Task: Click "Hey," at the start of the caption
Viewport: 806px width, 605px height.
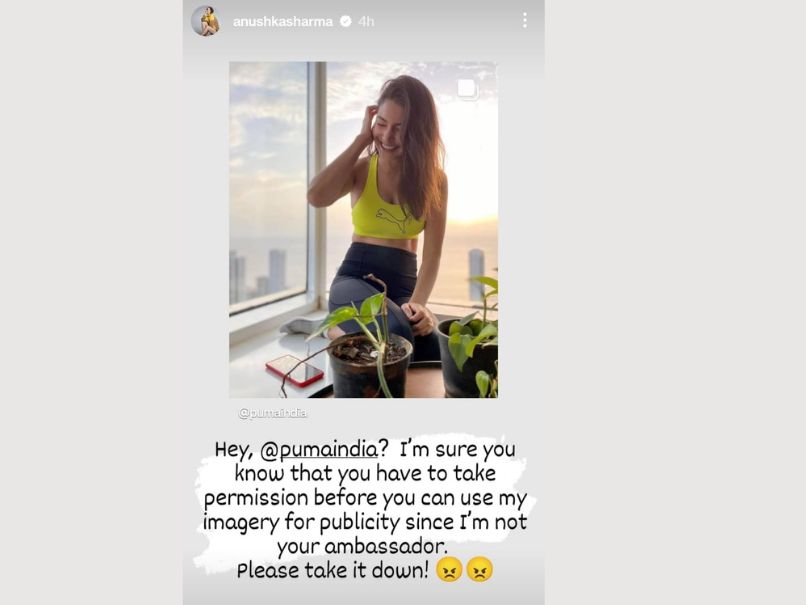Action: tap(234, 450)
